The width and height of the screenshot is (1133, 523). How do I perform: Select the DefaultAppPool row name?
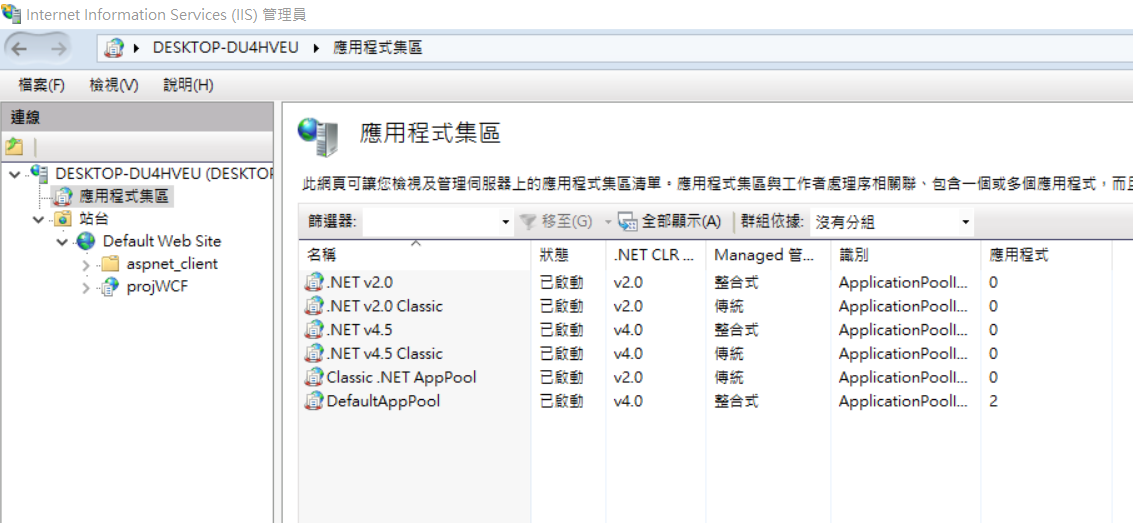(x=383, y=401)
